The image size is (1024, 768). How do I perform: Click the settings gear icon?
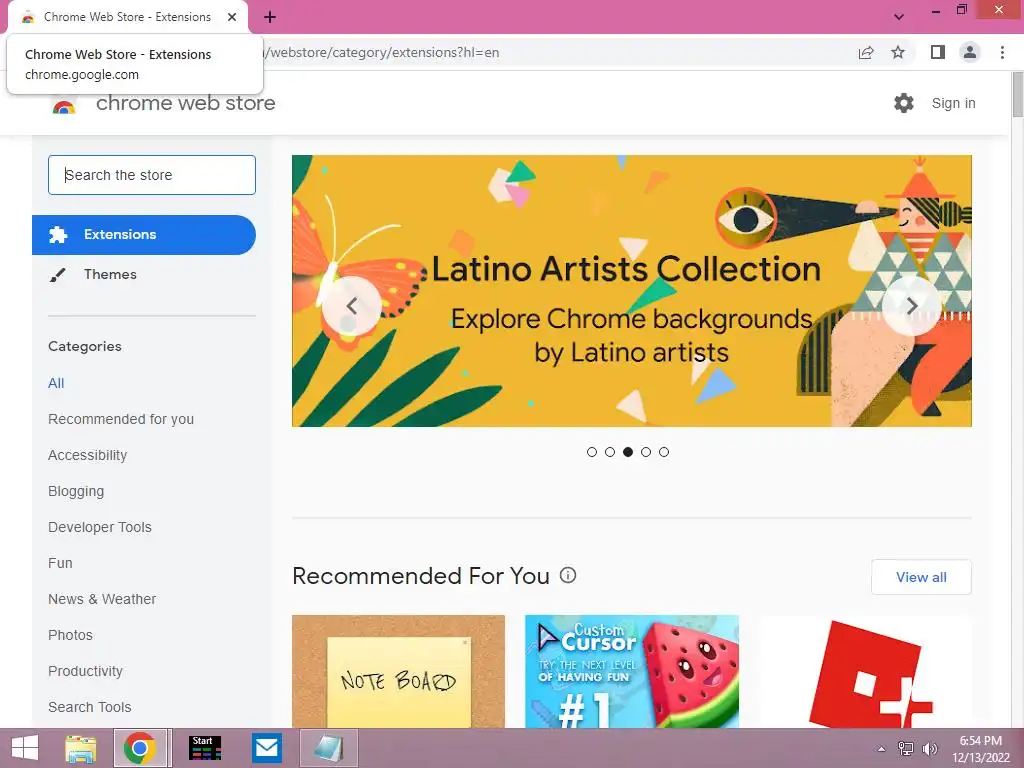click(904, 103)
